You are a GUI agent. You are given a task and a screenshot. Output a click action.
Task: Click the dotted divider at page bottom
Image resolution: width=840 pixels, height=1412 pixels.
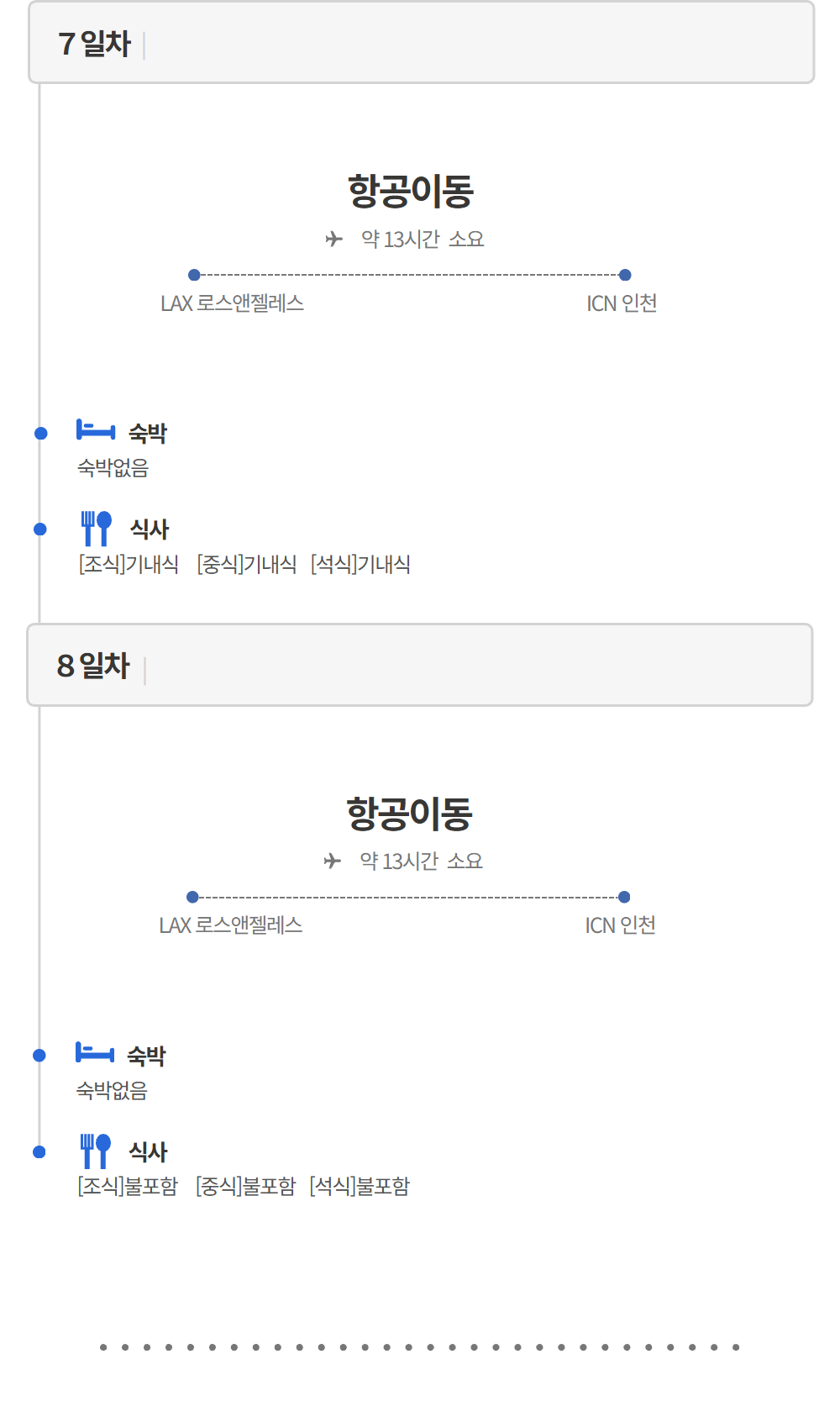tap(419, 1347)
